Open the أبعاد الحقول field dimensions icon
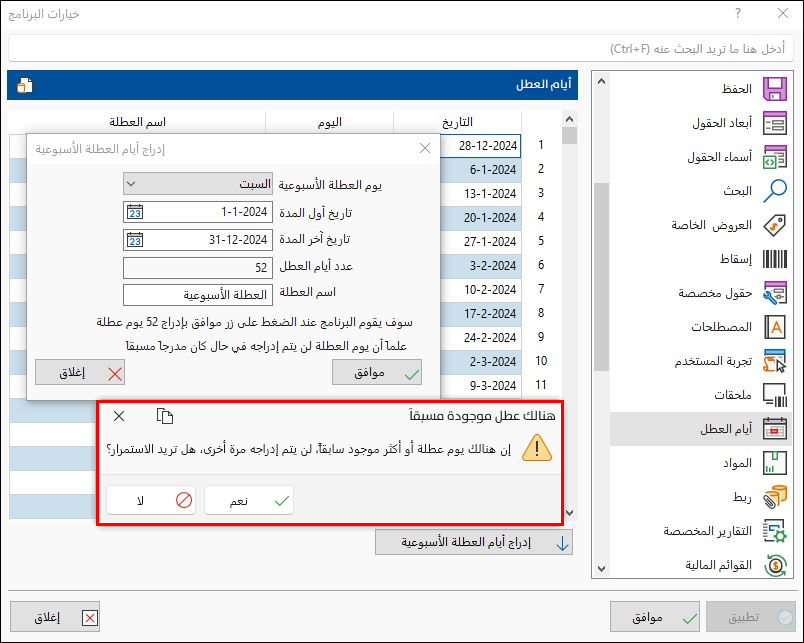The width and height of the screenshot is (804, 643). pos(774,123)
